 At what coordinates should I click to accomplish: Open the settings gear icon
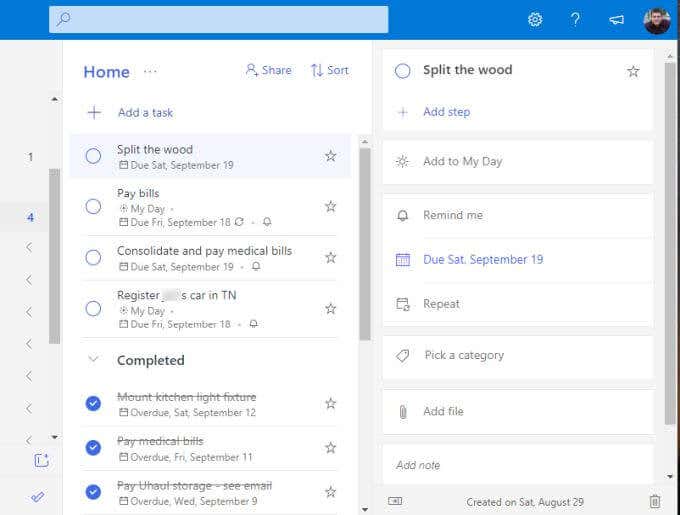point(535,20)
